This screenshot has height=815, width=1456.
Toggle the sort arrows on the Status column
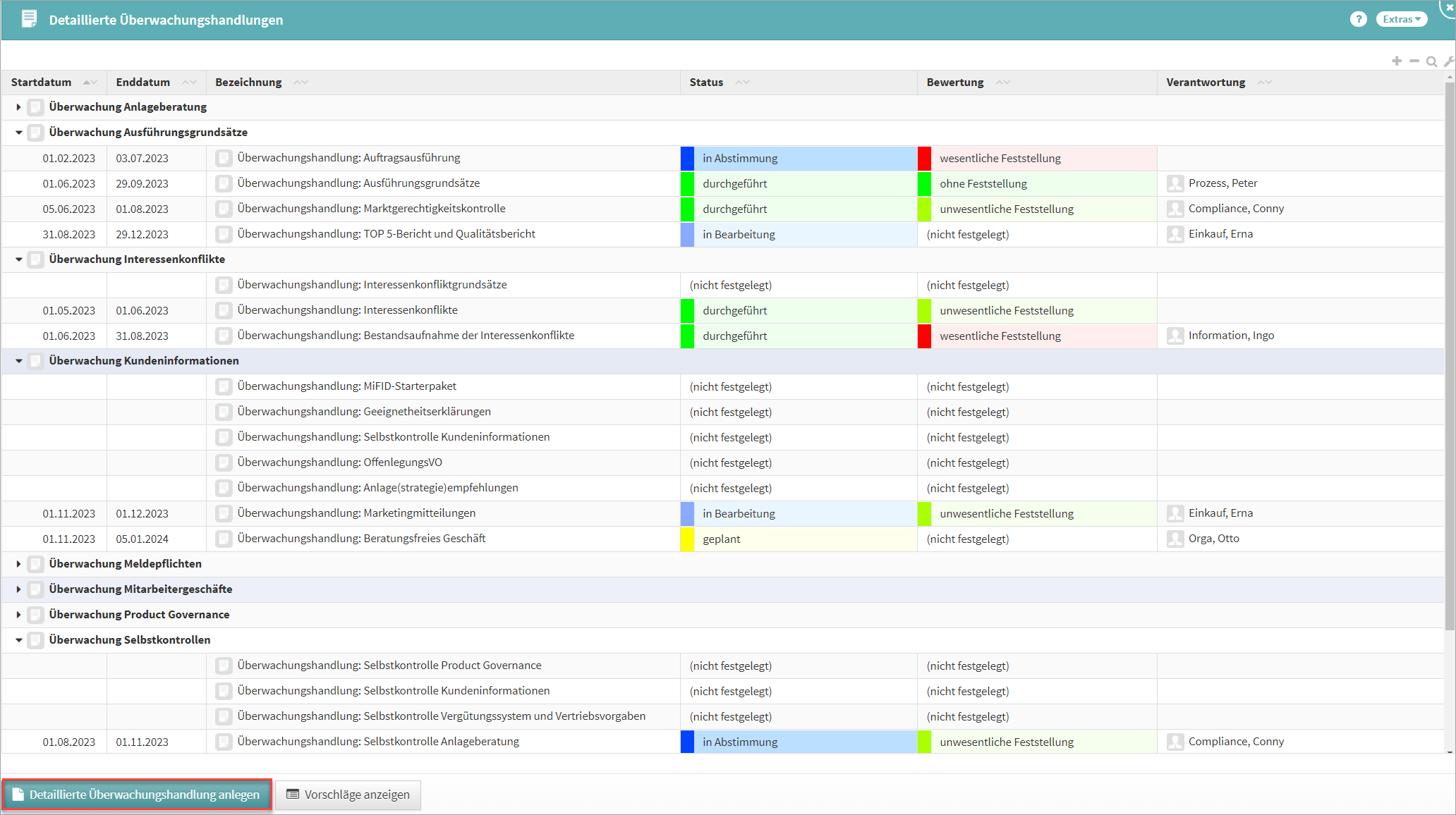click(x=742, y=82)
